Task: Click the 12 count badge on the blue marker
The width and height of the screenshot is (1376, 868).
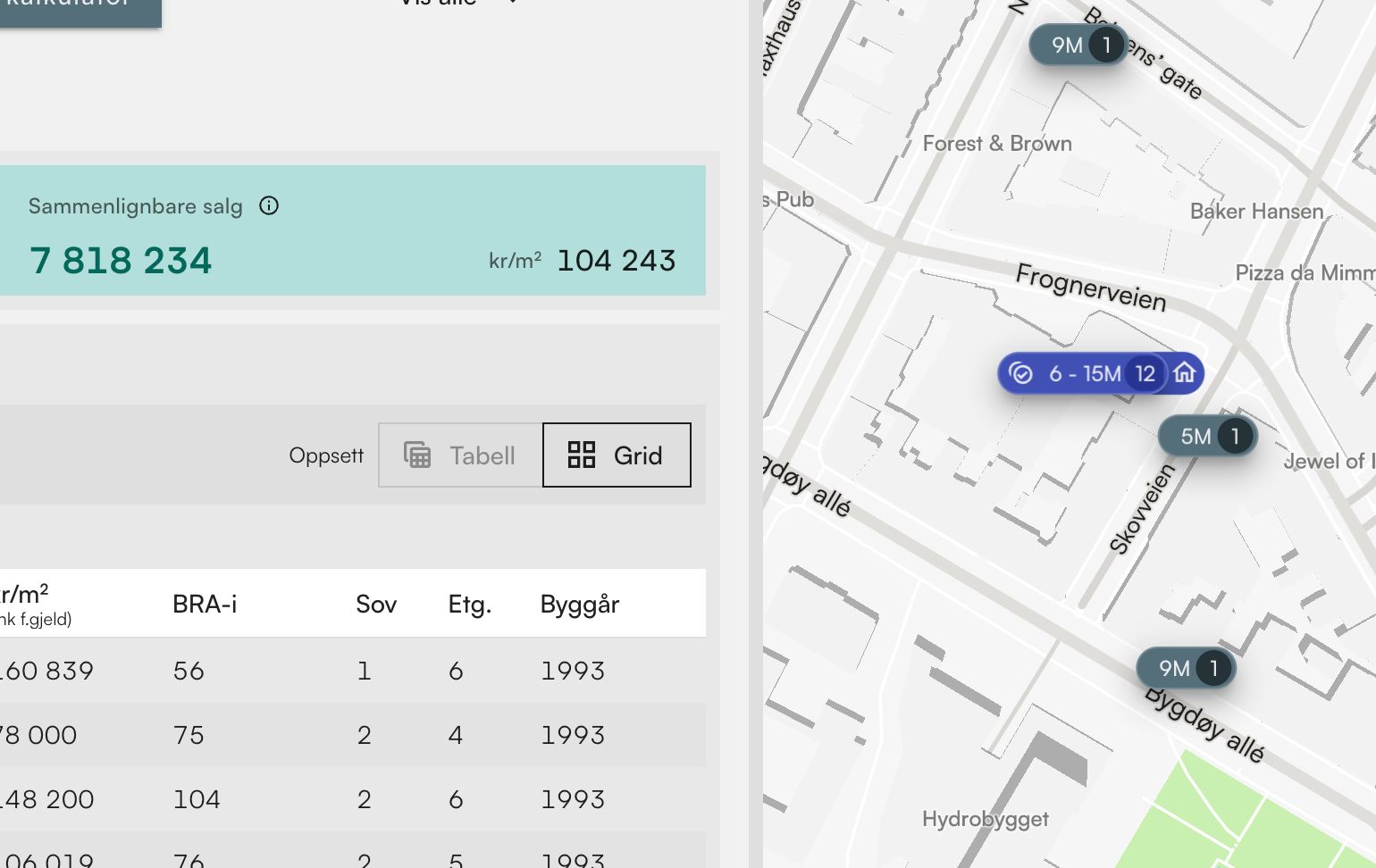Action: coord(1145,373)
